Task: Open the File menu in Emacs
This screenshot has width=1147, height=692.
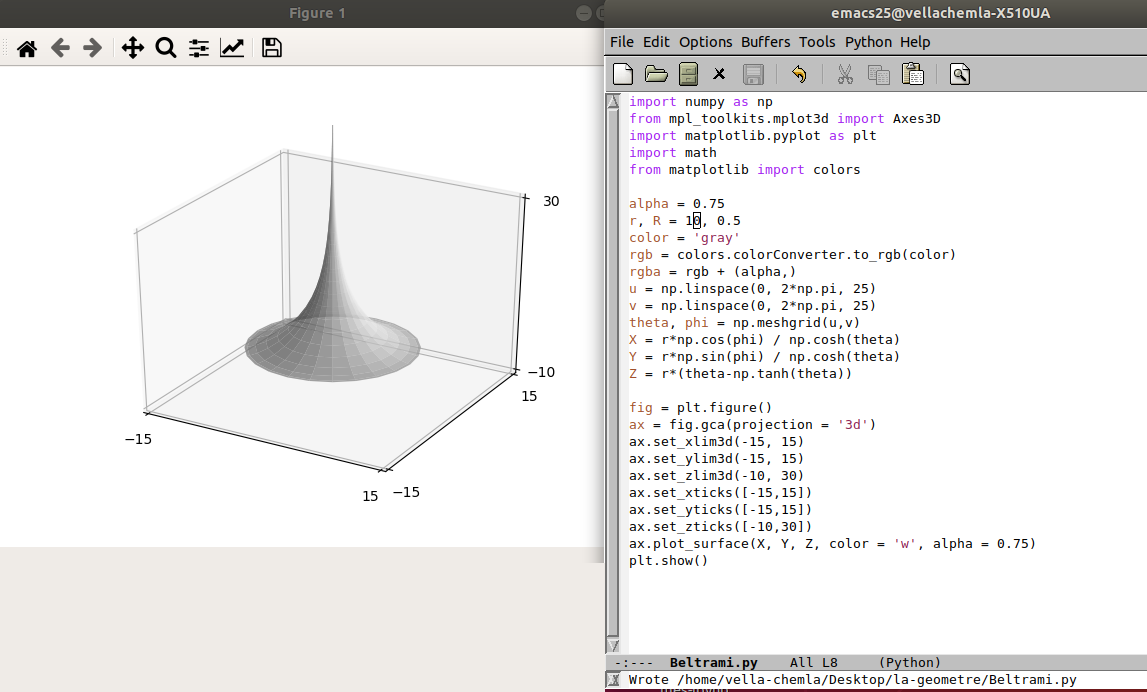Action: click(621, 42)
